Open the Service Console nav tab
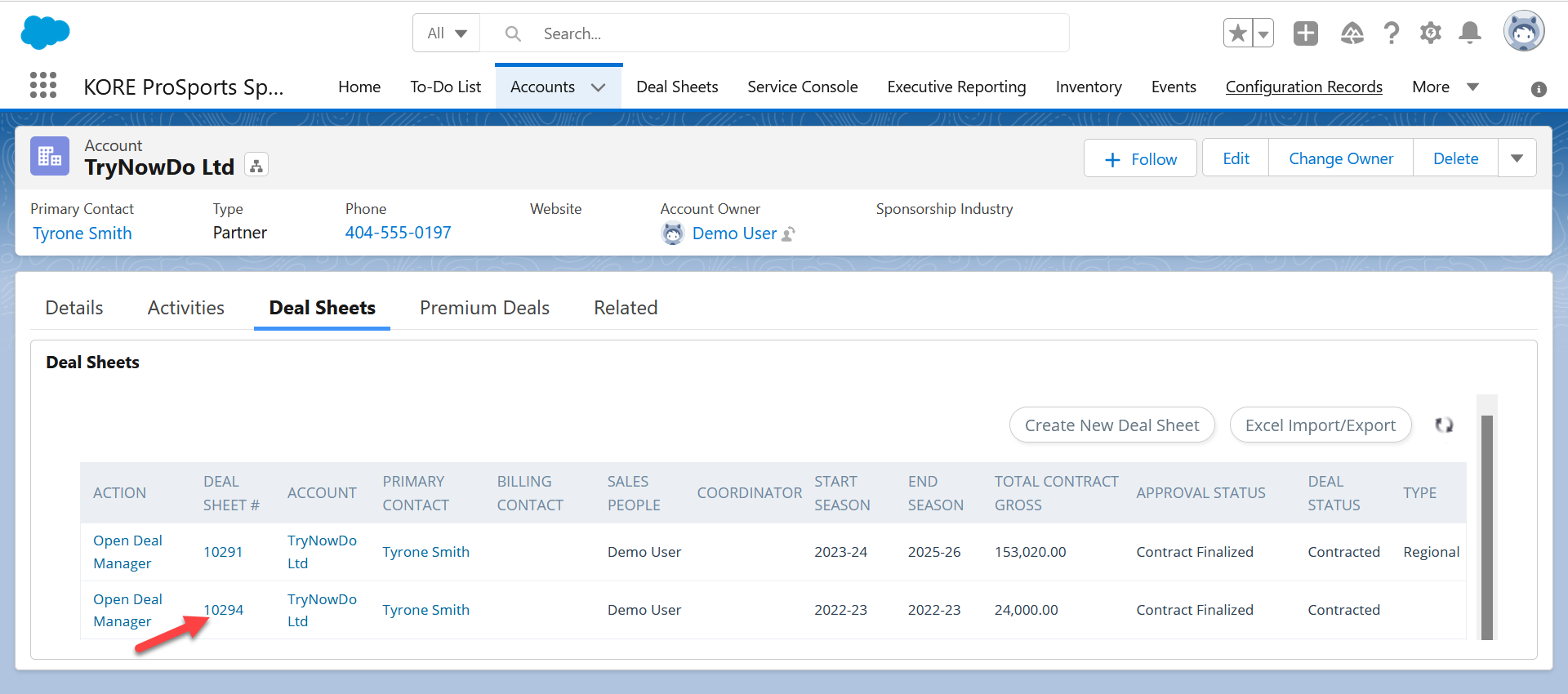The height and width of the screenshot is (694, 1568). click(x=803, y=87)
